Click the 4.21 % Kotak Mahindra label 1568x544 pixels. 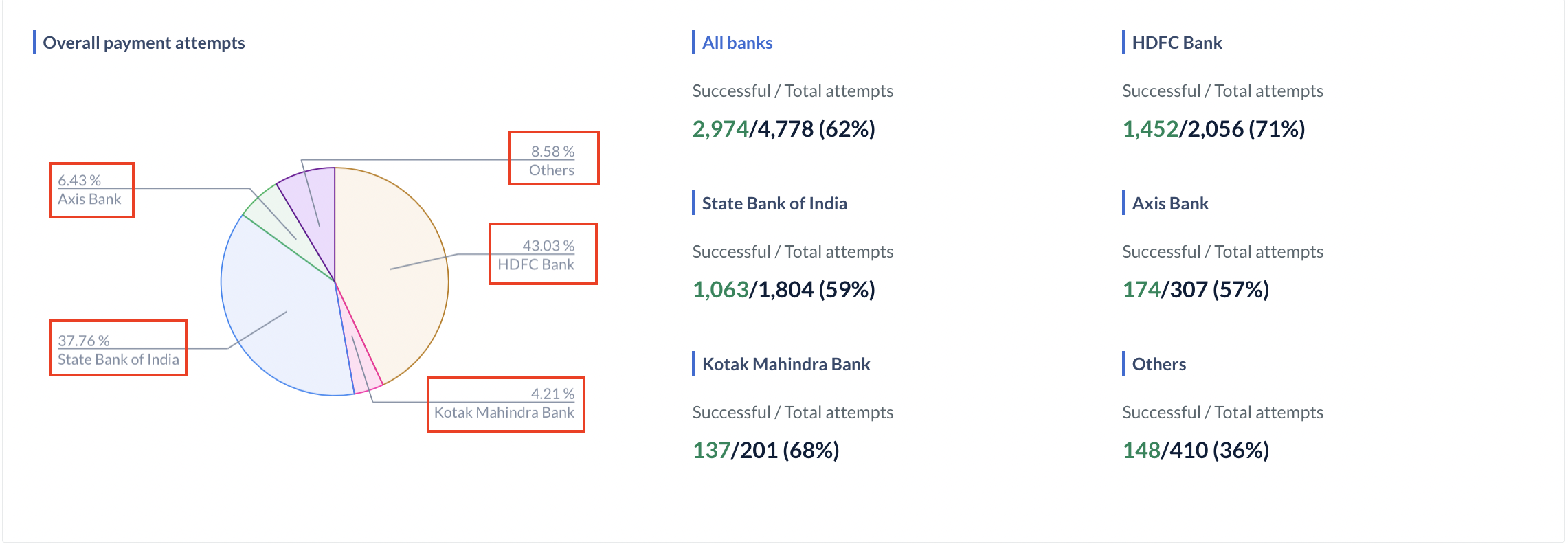point(504,403)
